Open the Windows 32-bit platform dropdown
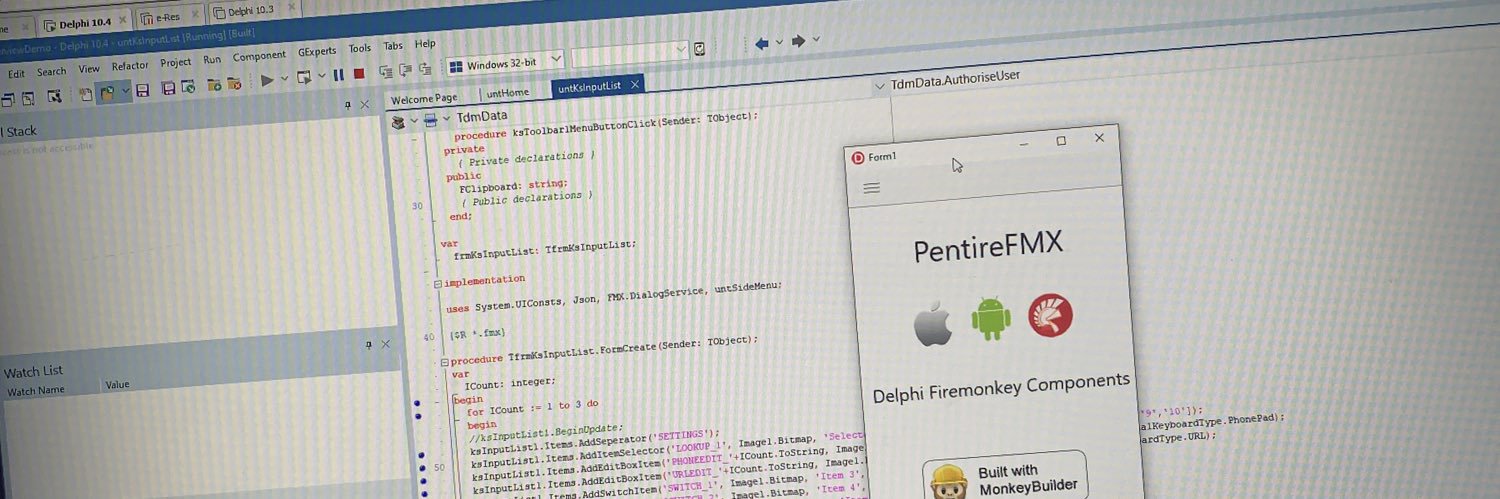 [x=556, y=59]
